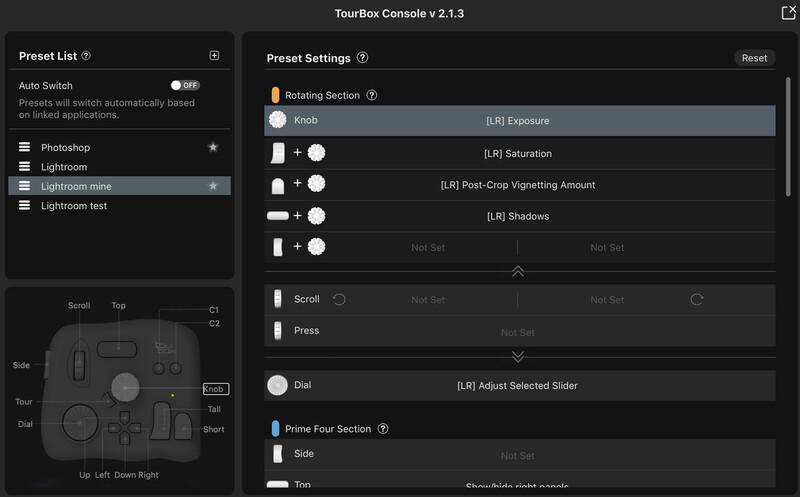Click drag handle icon of Lightroom test preset
This screenshot has height=497, width=800.
tap(24, 205)
